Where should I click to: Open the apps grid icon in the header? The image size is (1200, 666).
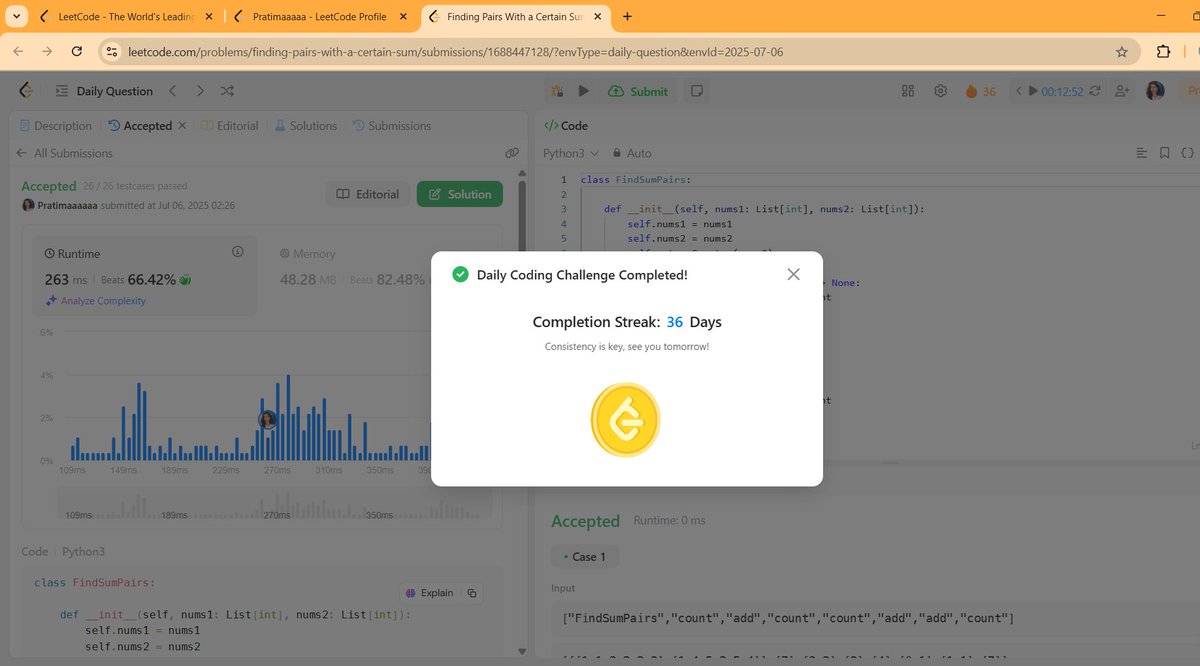click(907, 90)
